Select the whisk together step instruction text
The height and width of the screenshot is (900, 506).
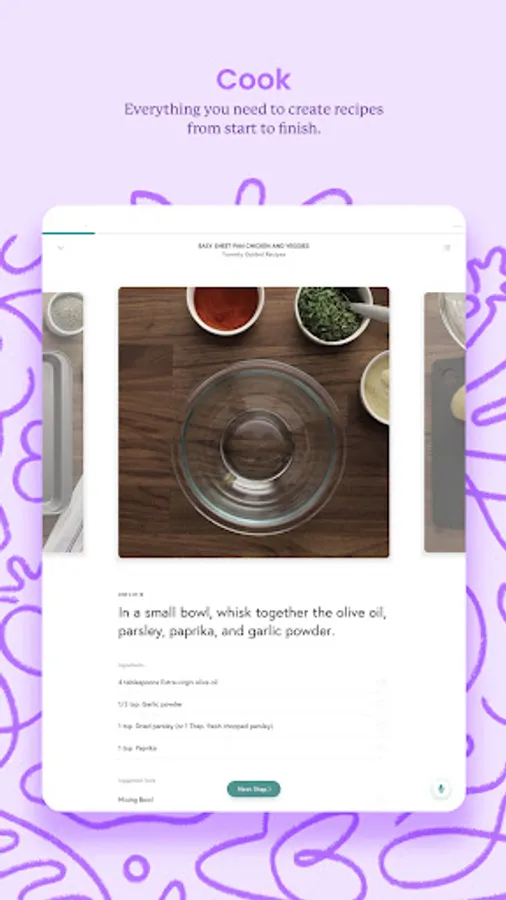coord(252,622)
